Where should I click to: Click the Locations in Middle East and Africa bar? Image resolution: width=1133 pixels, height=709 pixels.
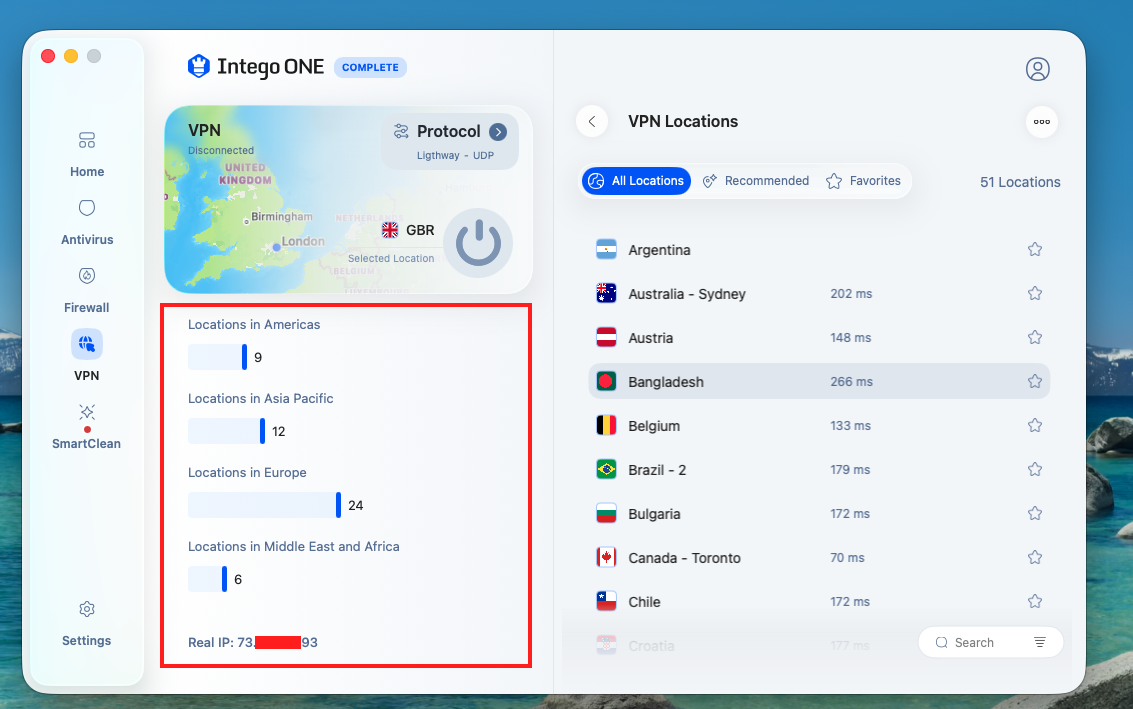(x=207, y=579)
